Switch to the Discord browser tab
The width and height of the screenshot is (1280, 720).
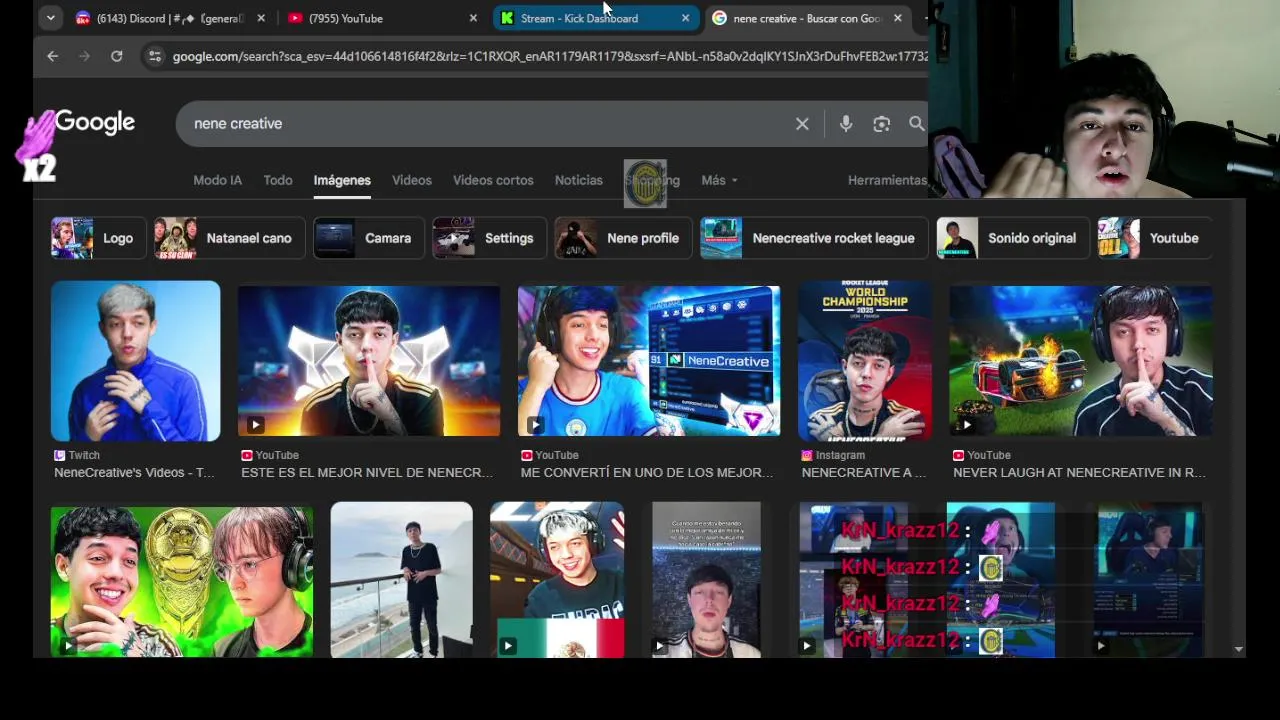pyautogui.click(x=170, y=18)
